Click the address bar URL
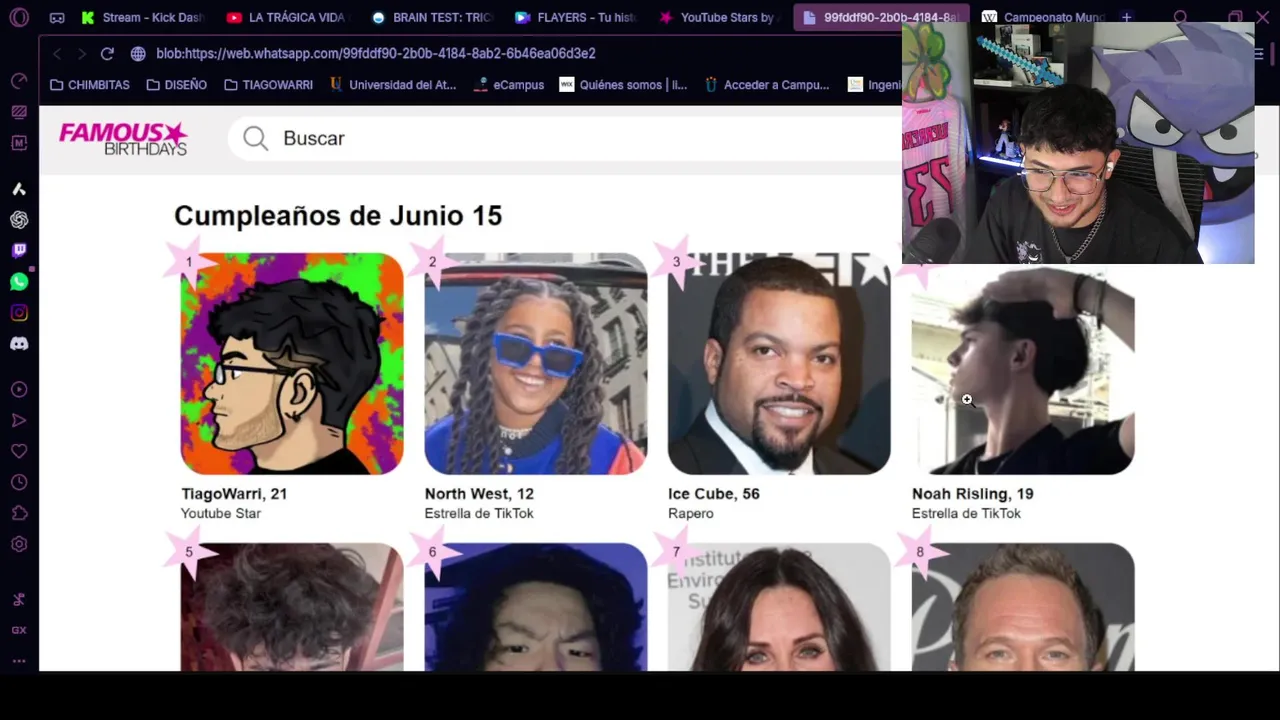 coord(376,53)
